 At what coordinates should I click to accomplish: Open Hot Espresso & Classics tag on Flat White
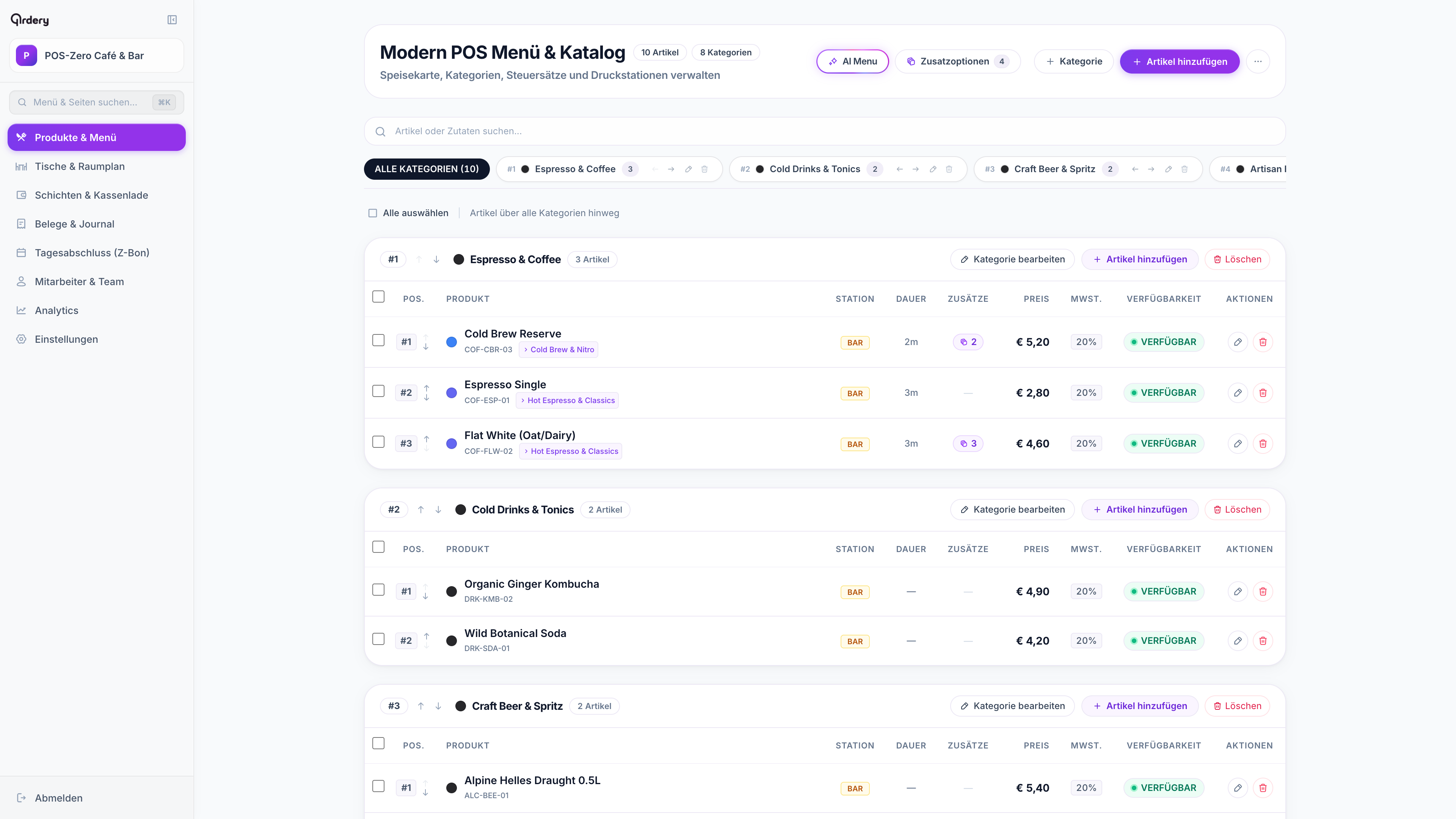coord(570,452)
